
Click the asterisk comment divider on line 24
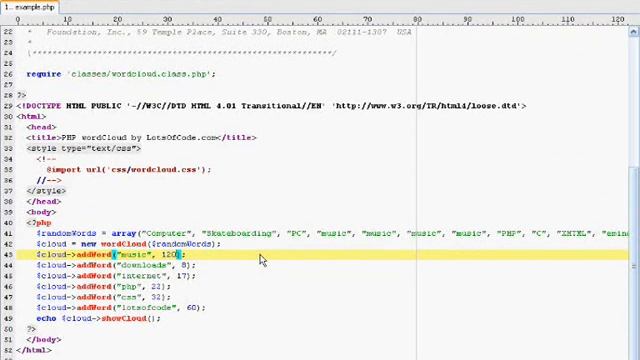tap(181, 53)
